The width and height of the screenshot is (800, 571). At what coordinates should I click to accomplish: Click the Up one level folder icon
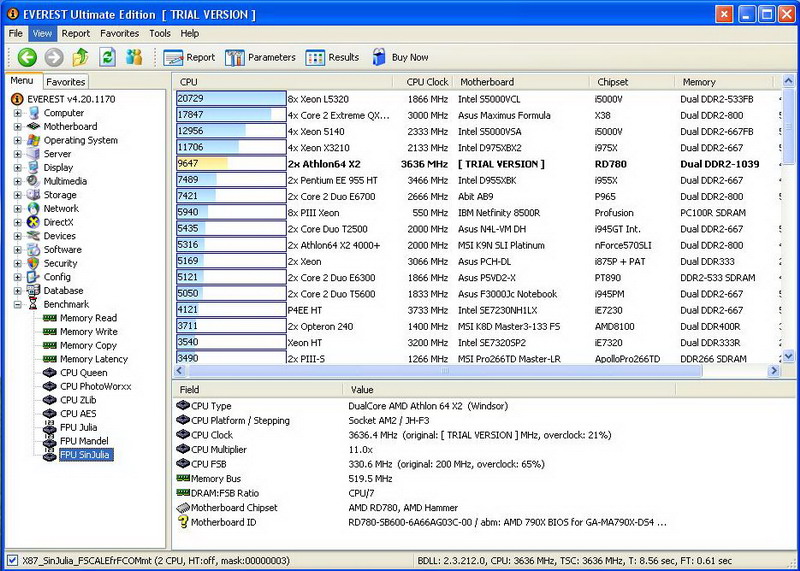pos(80,58)
